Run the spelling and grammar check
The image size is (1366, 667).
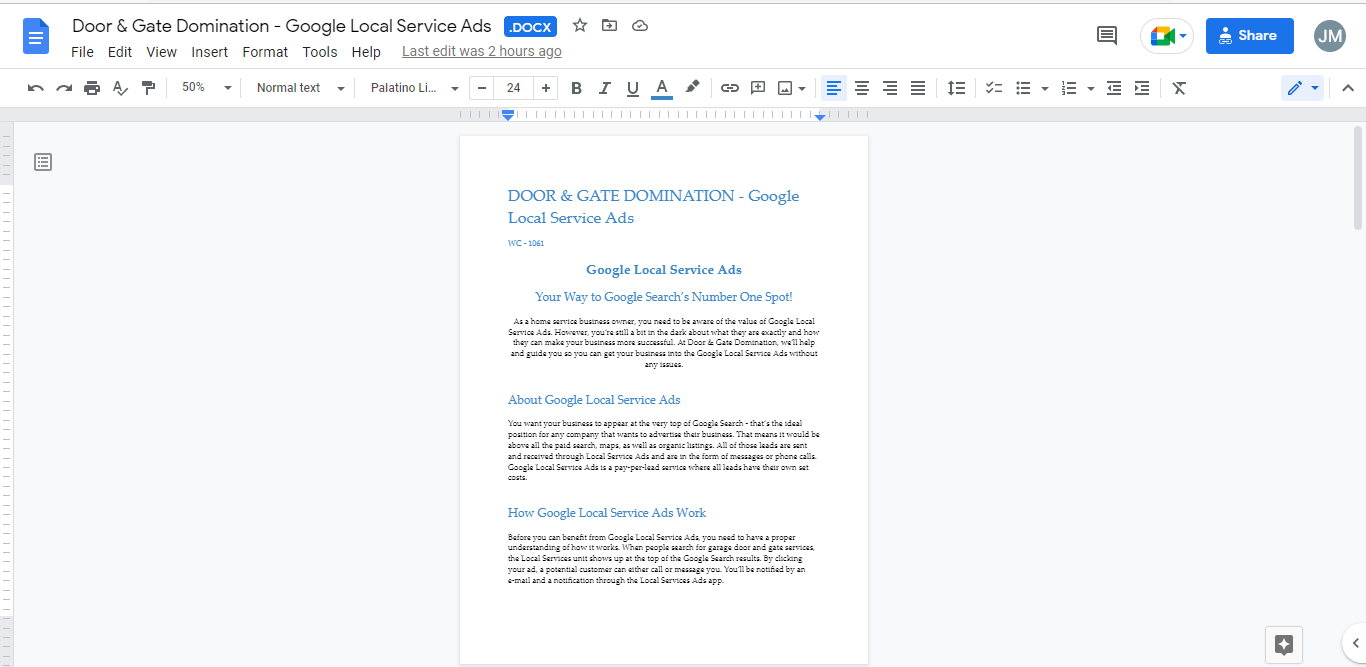pyautogui.click(x=120, y=88)
